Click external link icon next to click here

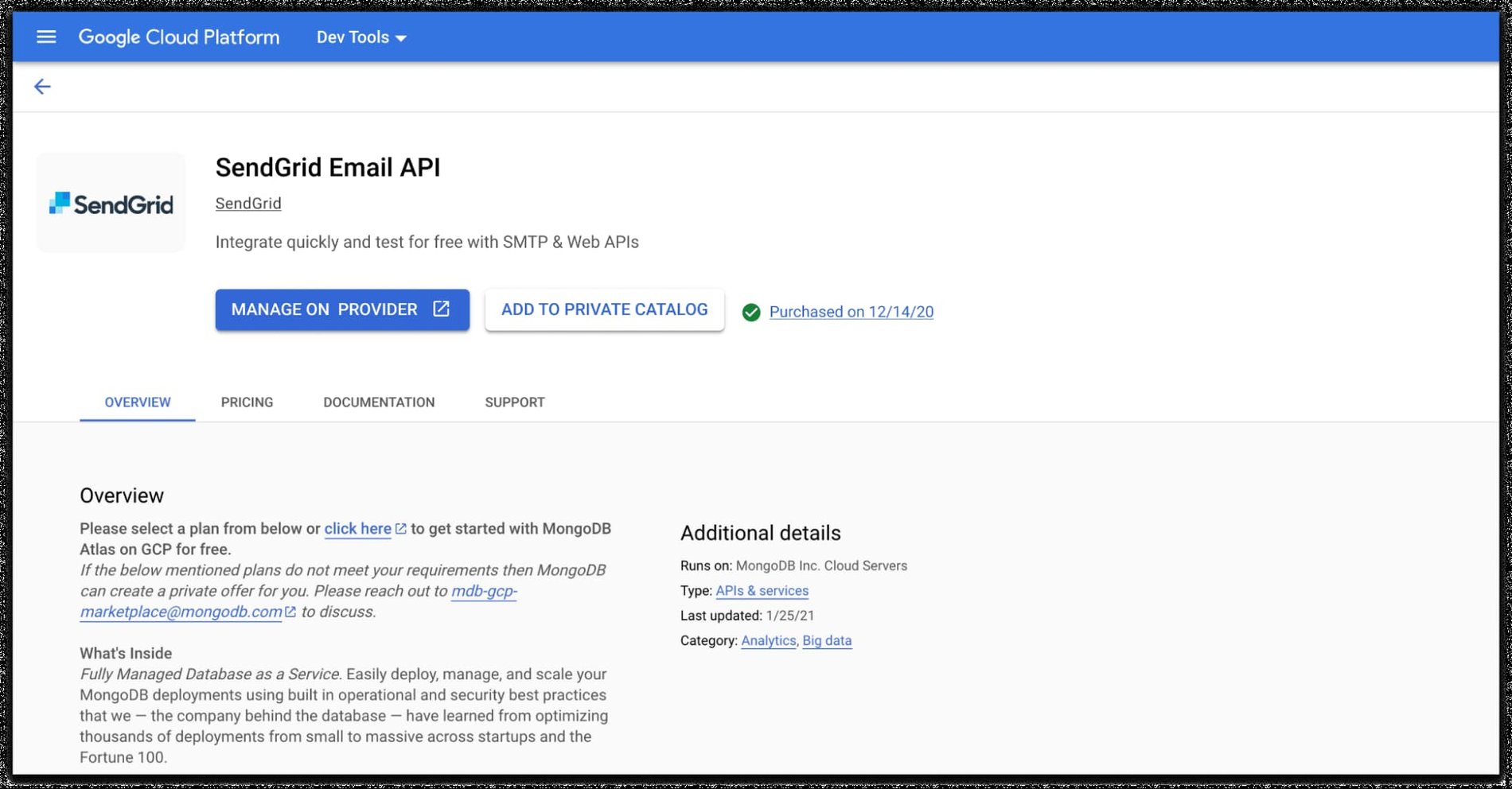[x=401, y=529]
